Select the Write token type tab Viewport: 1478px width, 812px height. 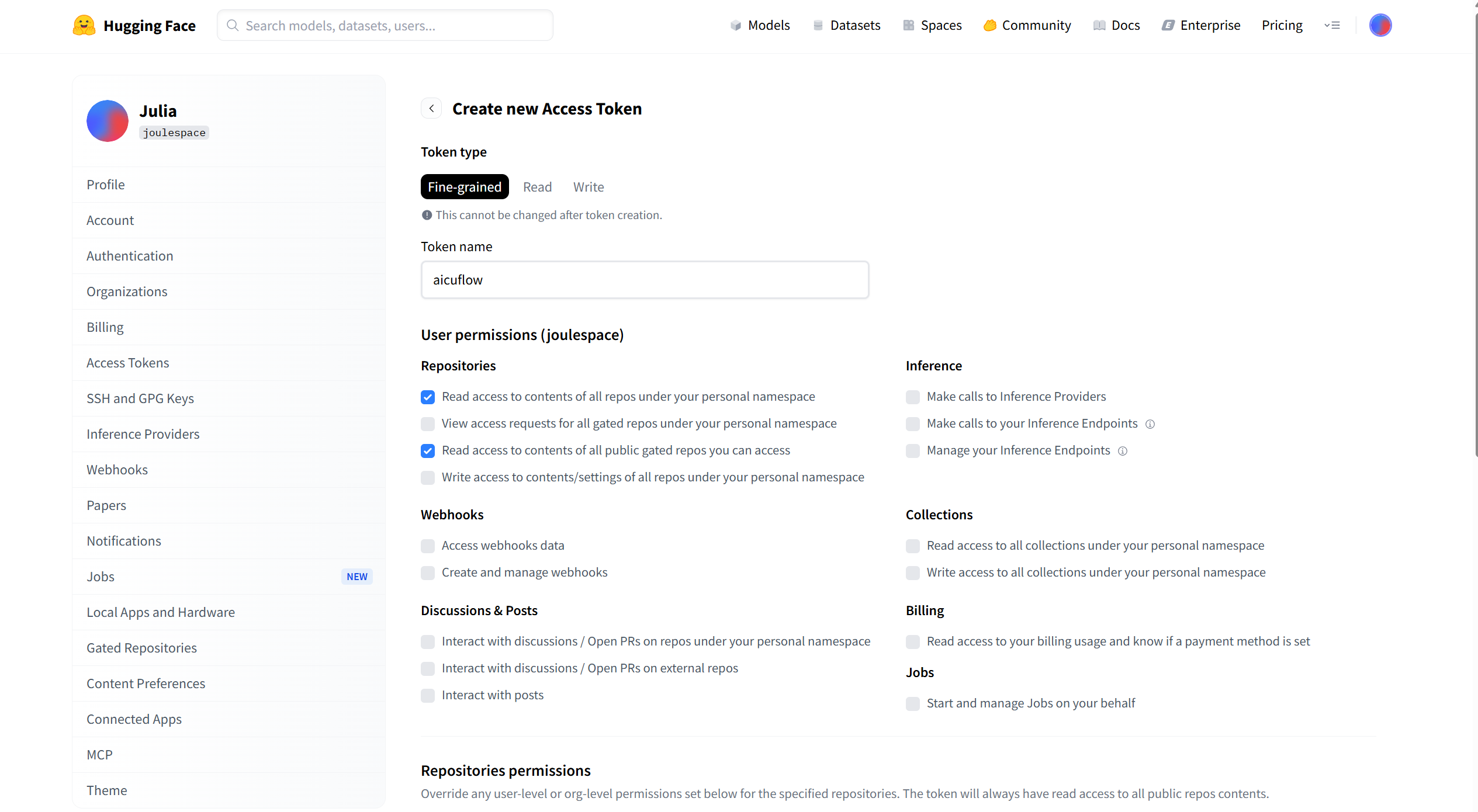(588, 187)
